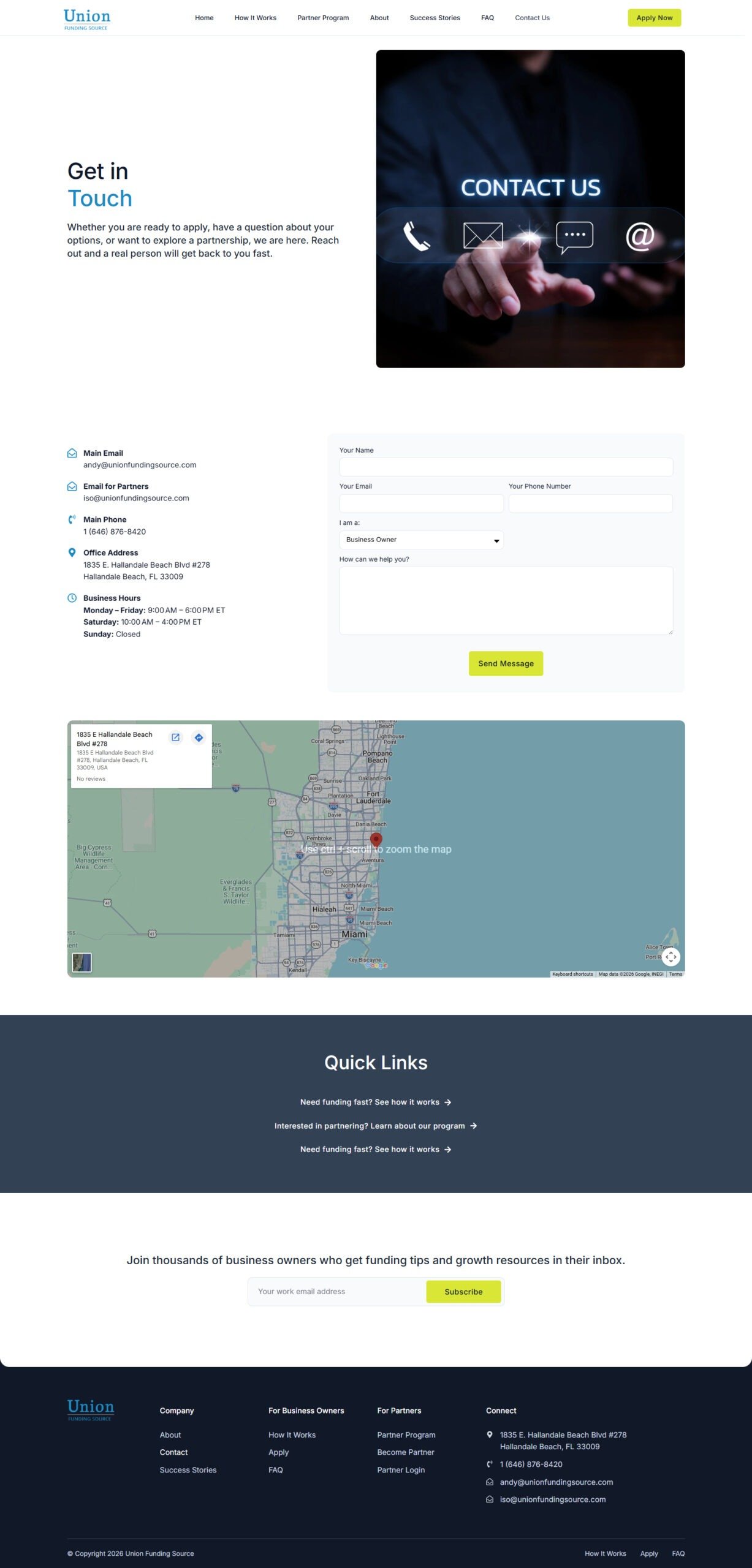Open larger map view icon

point(175,737)
